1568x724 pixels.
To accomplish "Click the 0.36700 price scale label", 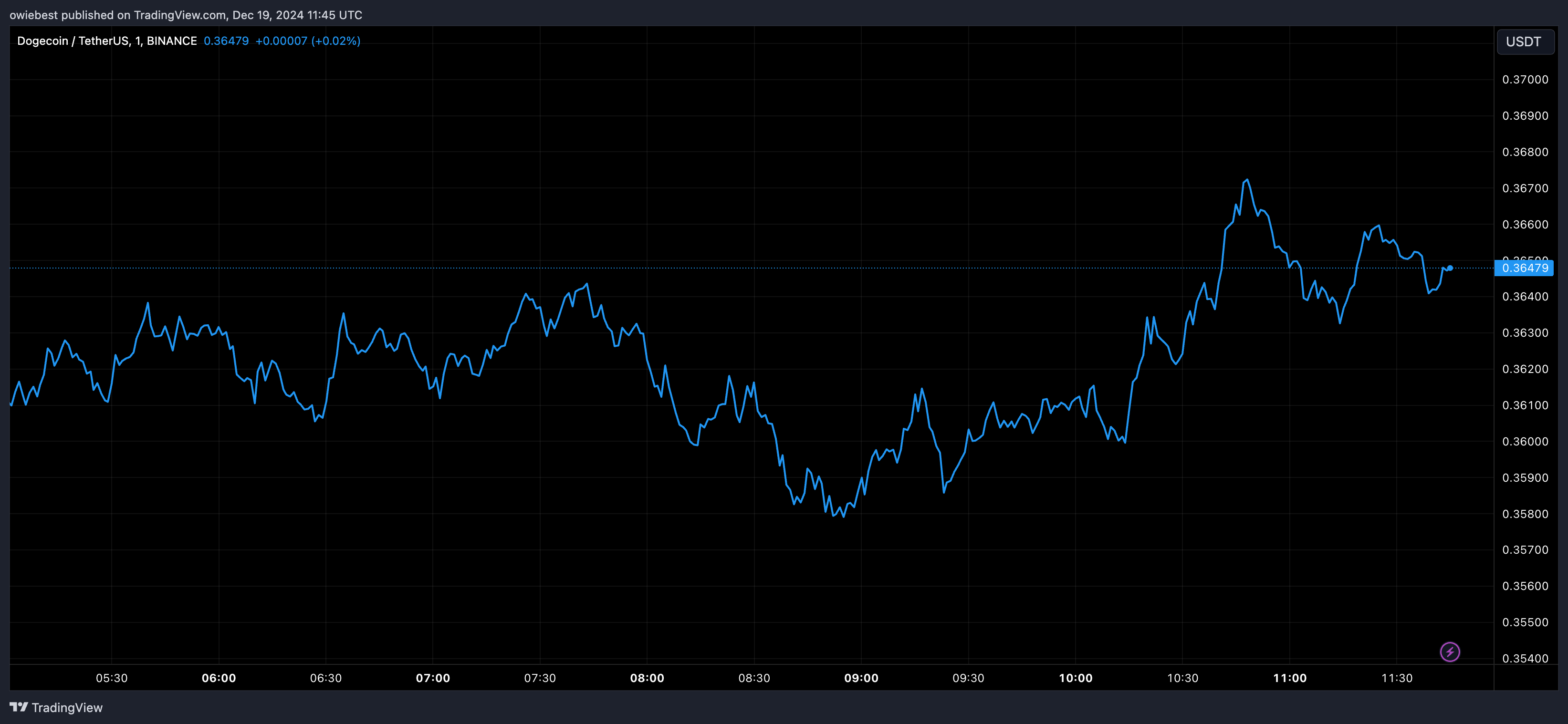I will point(1525,188).
